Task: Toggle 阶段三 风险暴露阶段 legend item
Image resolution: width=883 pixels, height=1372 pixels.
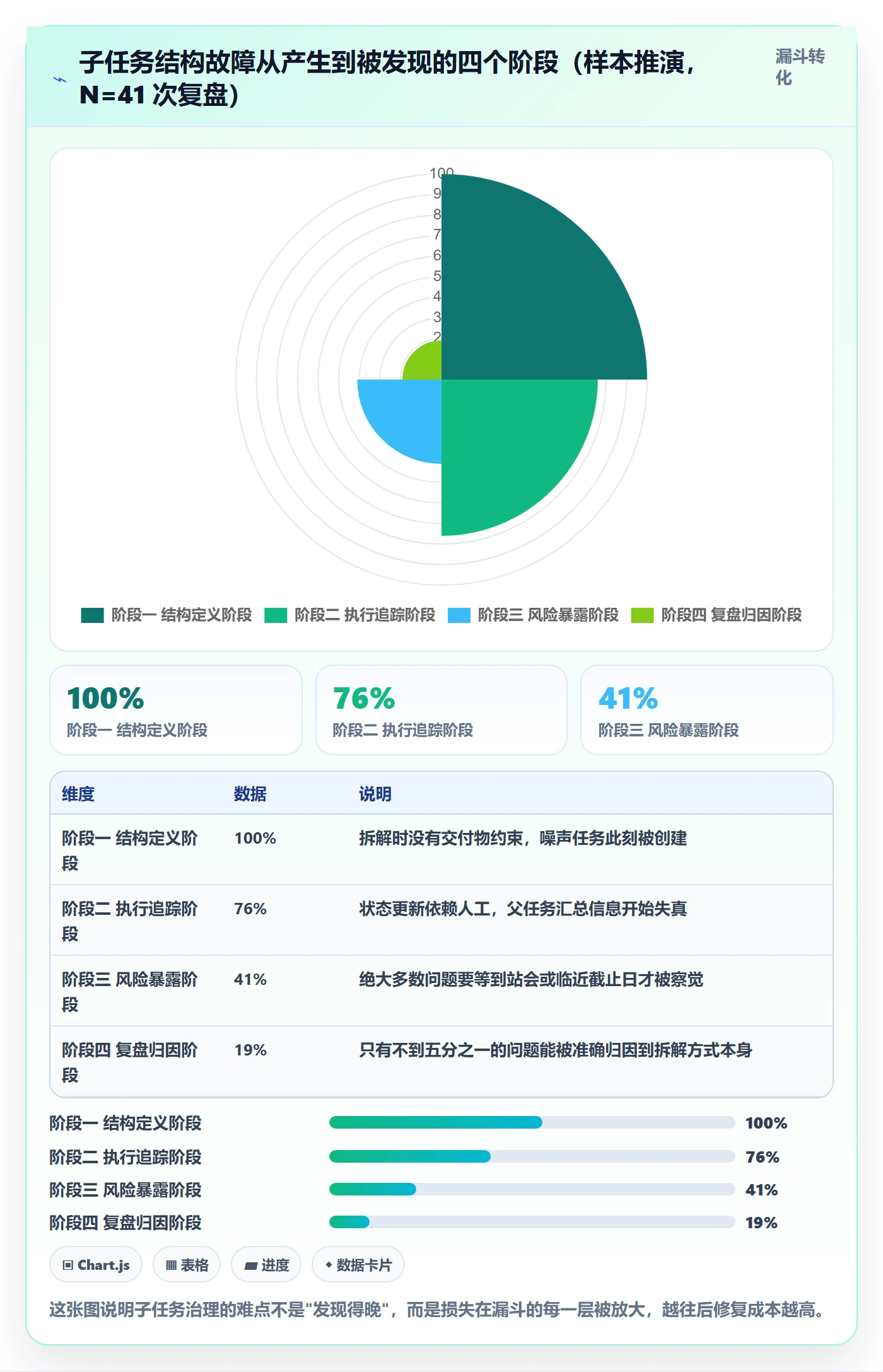Action: pos(533,615)
